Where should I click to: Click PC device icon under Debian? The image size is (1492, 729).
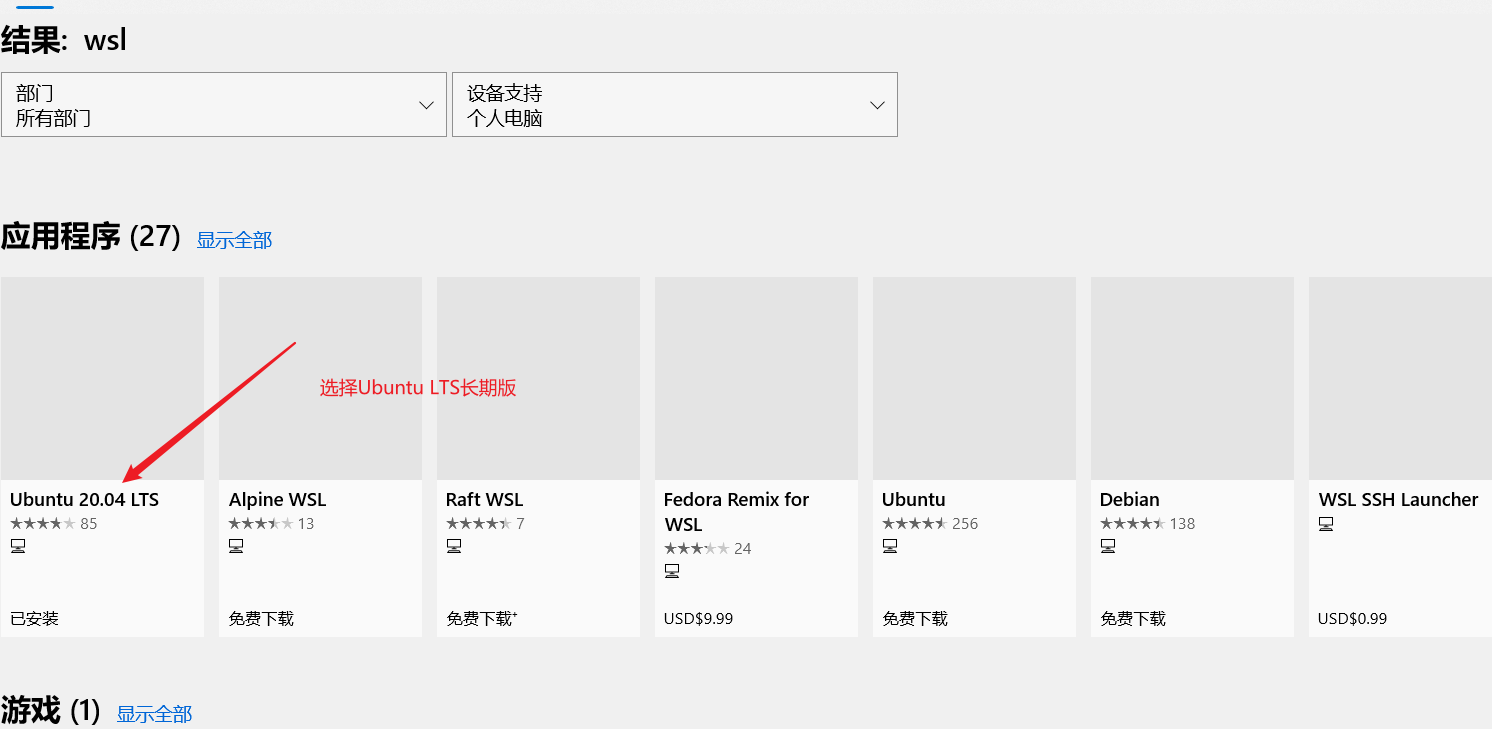tap(1108, 546)
